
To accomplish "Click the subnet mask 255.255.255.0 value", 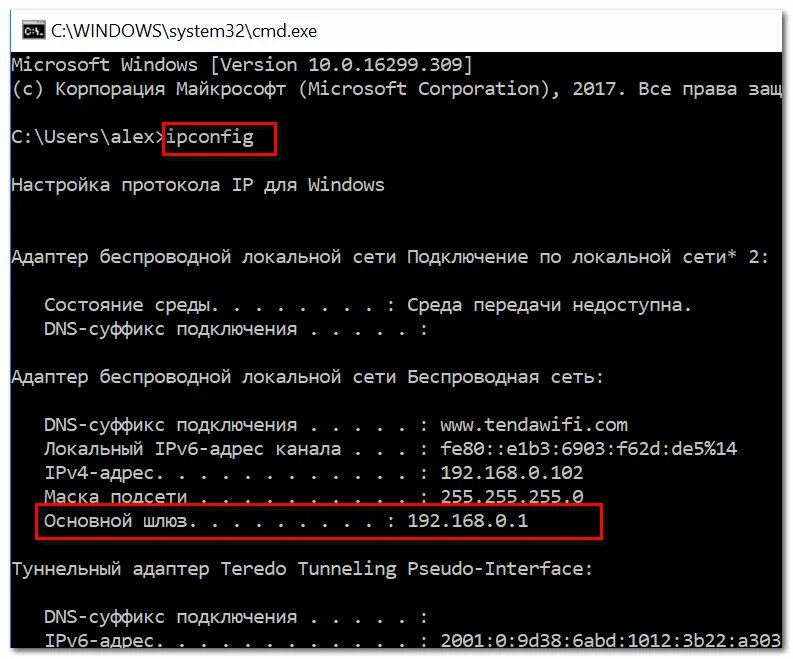I will pyautogui.click(x=512, y=496).
